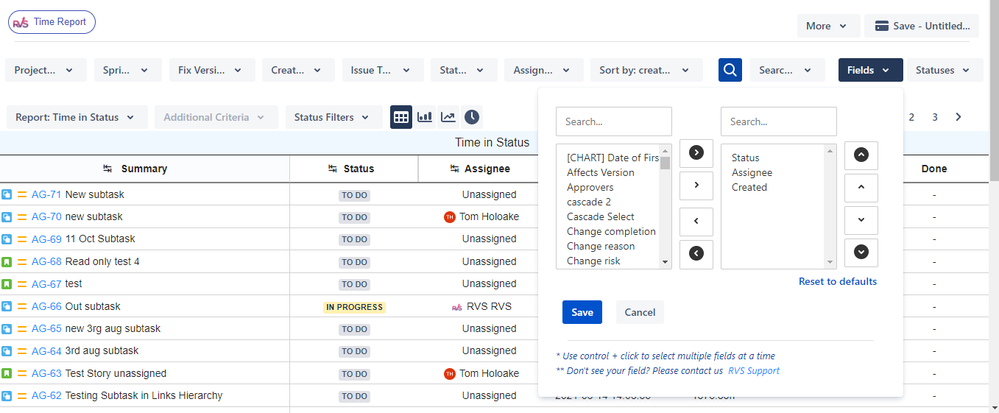Open the line trend chart view
This screenshot has width=999, height=413.
(449, 117)
